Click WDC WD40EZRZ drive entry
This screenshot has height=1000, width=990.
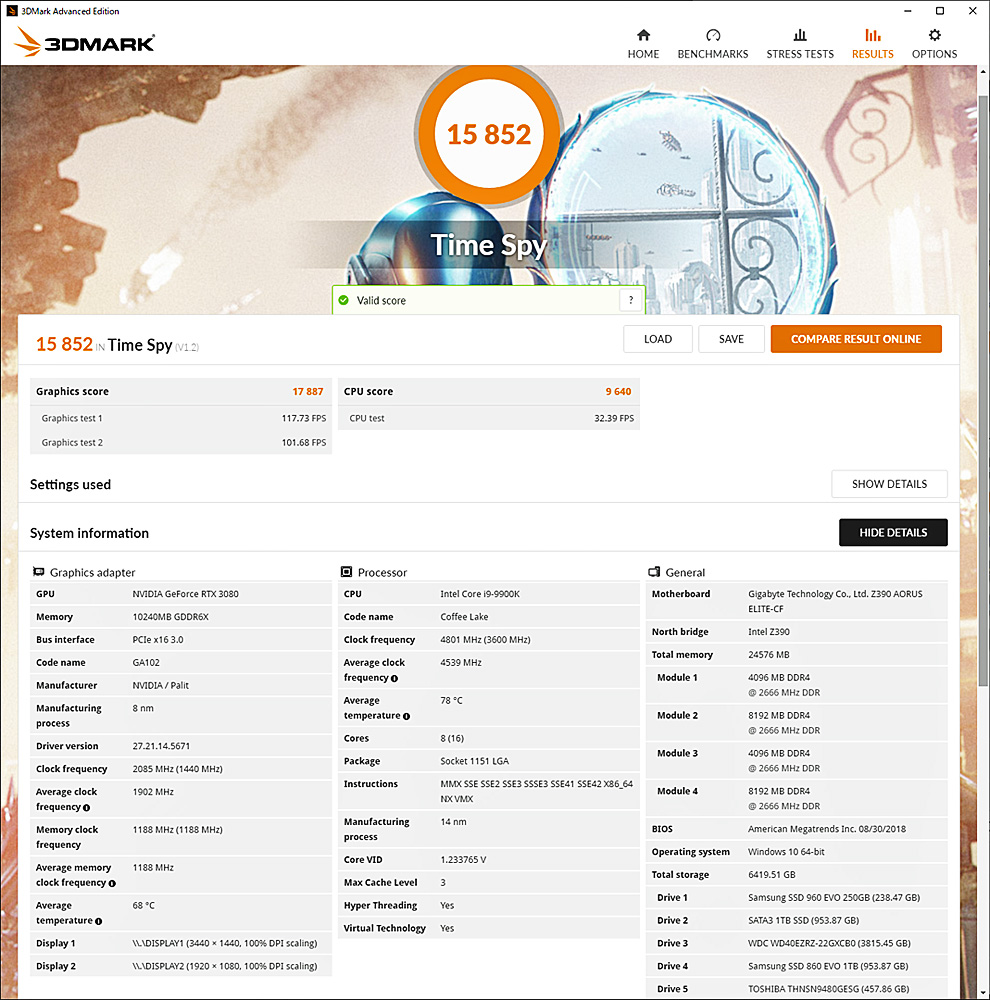(829, 943)
